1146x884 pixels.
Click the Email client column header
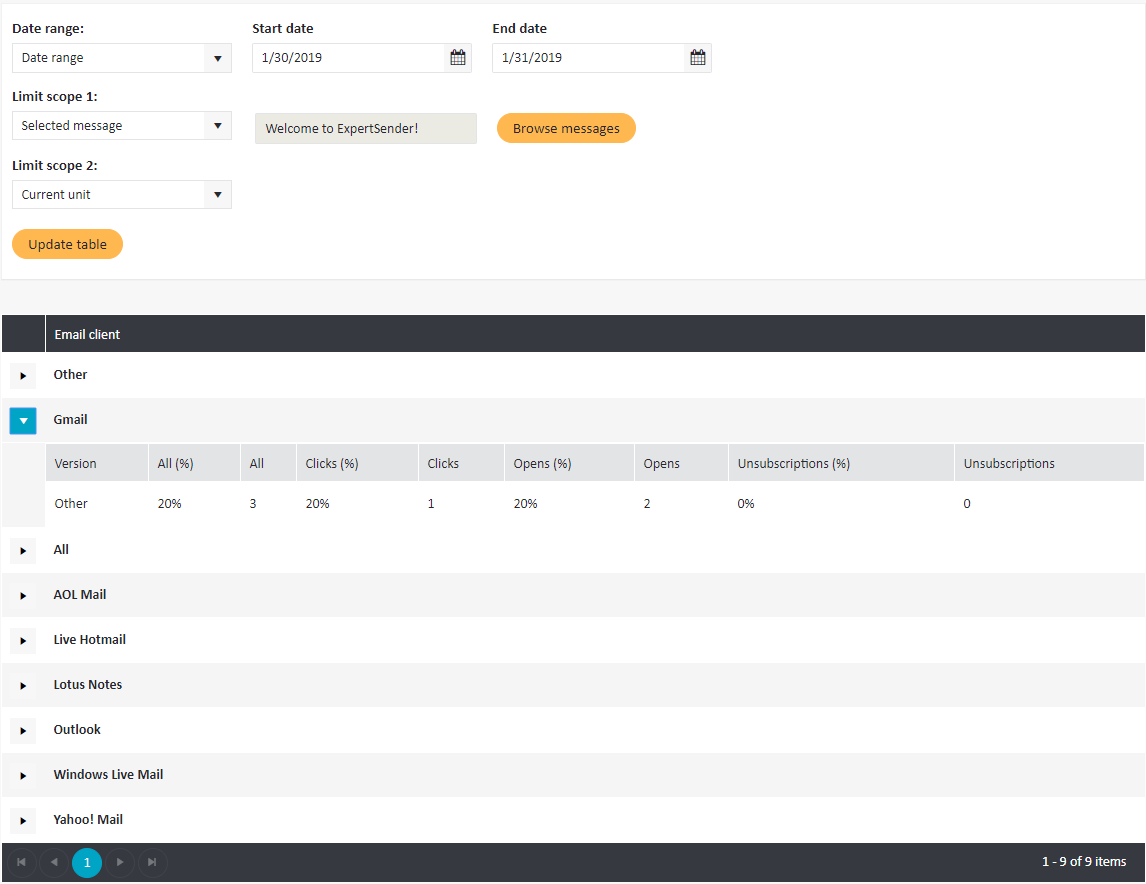(595, 334)
